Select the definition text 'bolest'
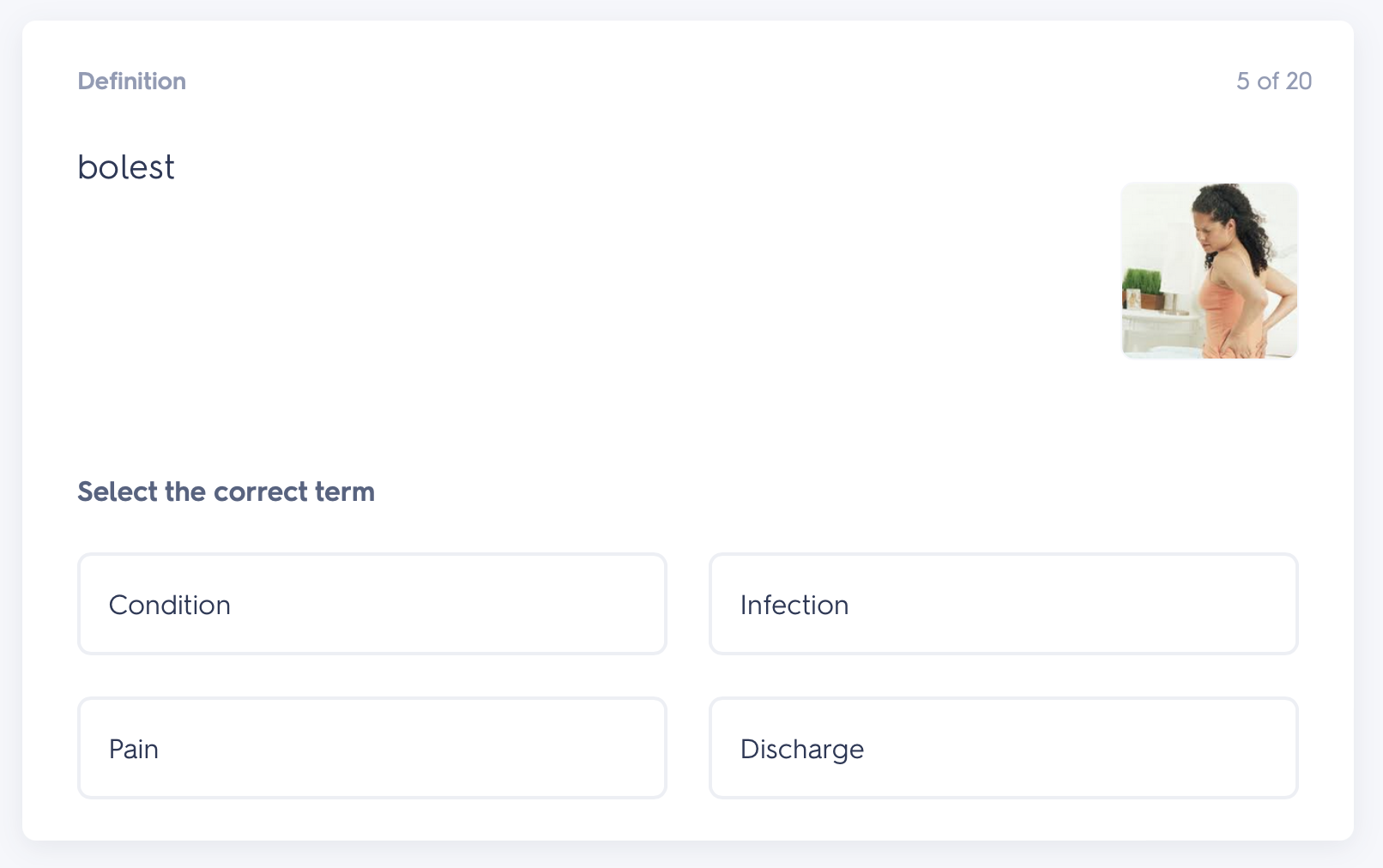This screenshot has width=1383, height=868. (126, 166)
